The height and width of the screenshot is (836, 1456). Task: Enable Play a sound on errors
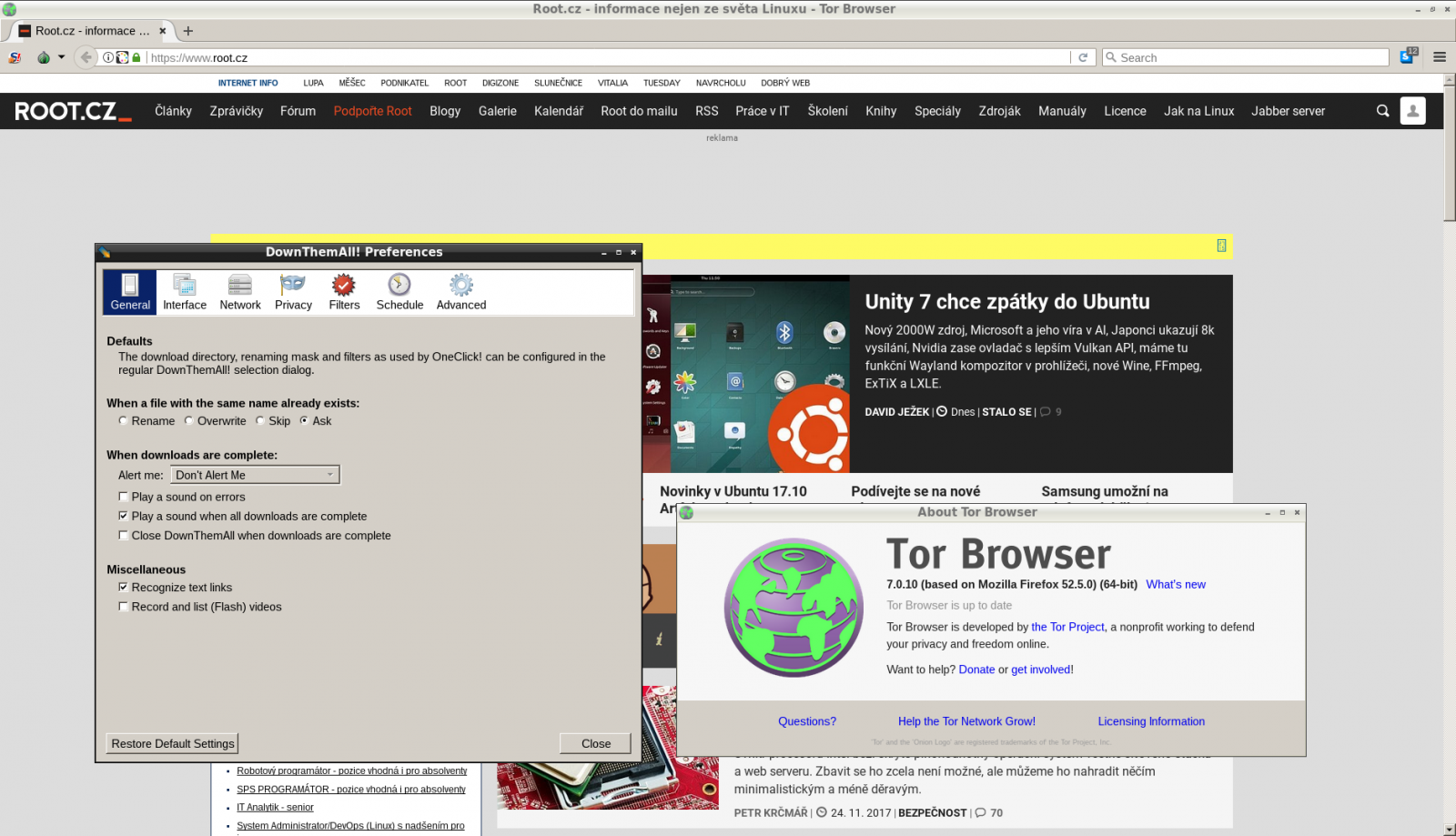[123, 497]
